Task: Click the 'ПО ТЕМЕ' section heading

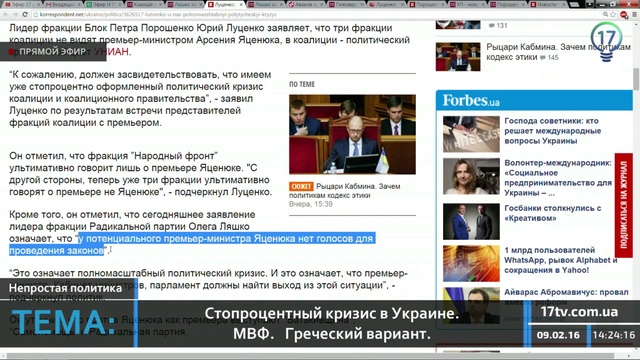Action: tap(302, 84)
